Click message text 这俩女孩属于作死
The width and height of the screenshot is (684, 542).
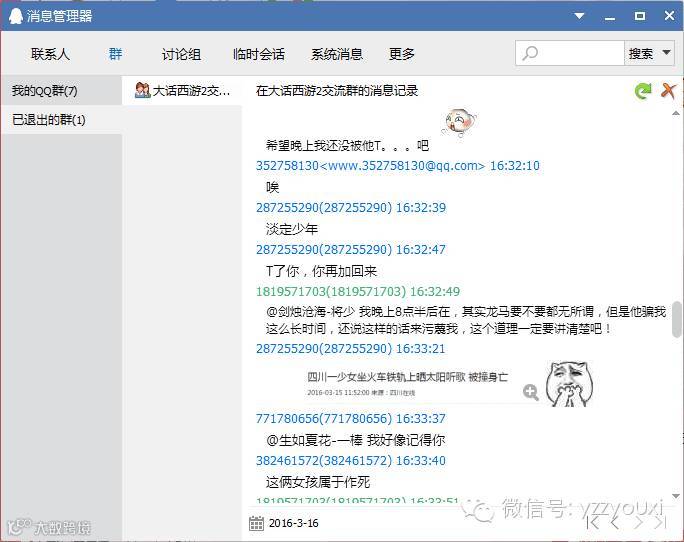(318, 482)
